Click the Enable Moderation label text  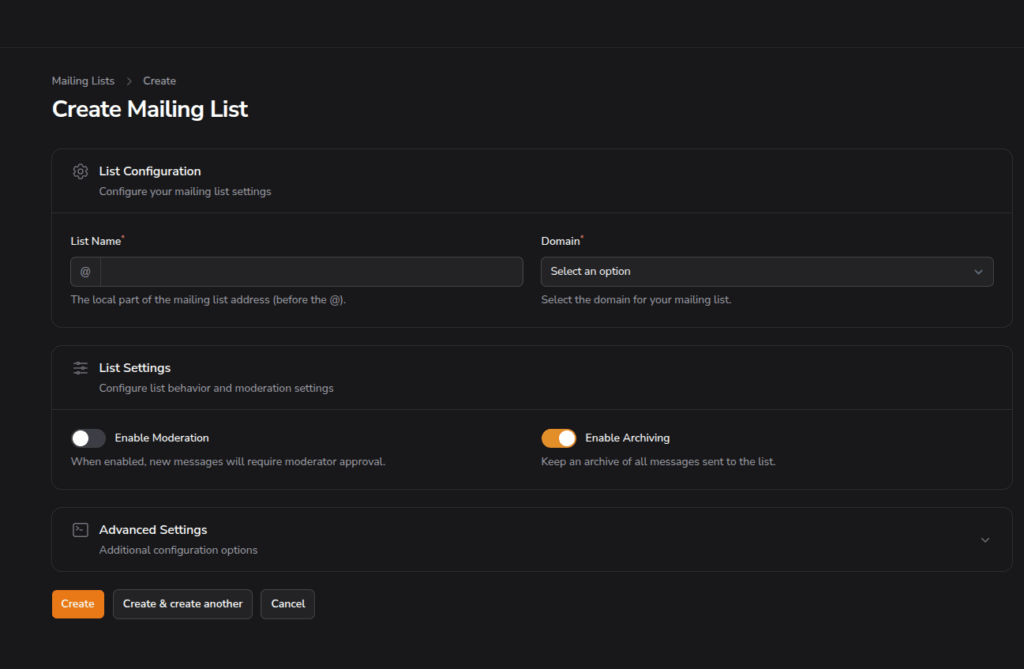coord(161,438)
